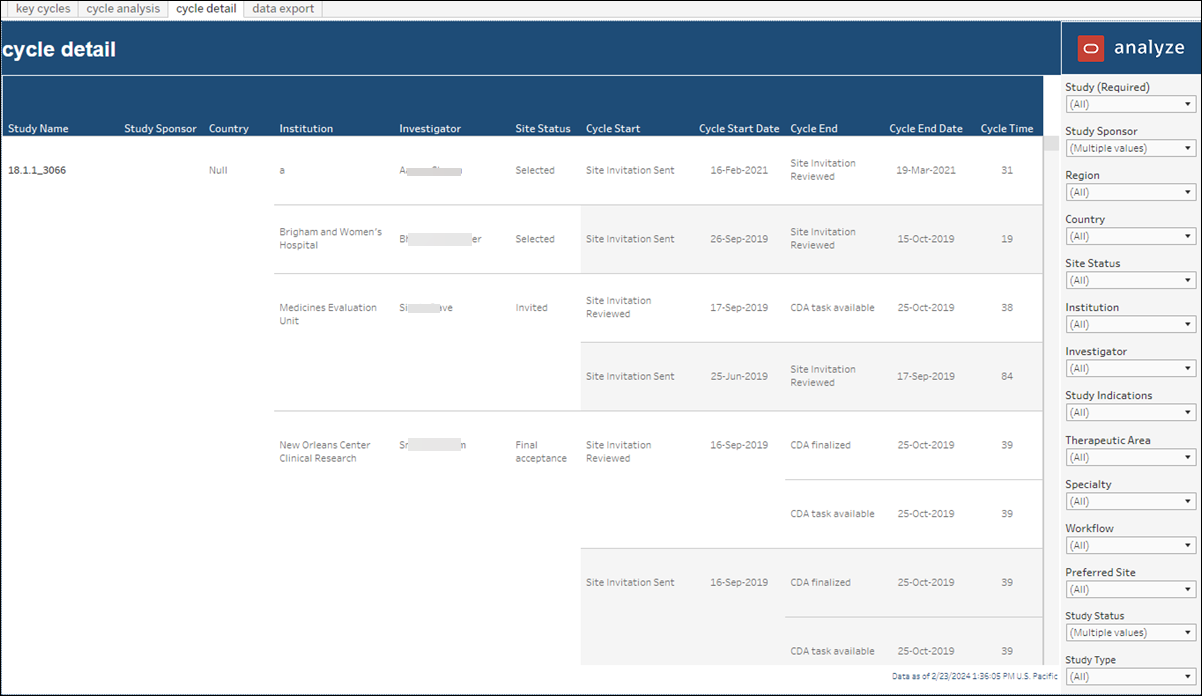Open the Investigator filter dropdown

pos(1130,369)
